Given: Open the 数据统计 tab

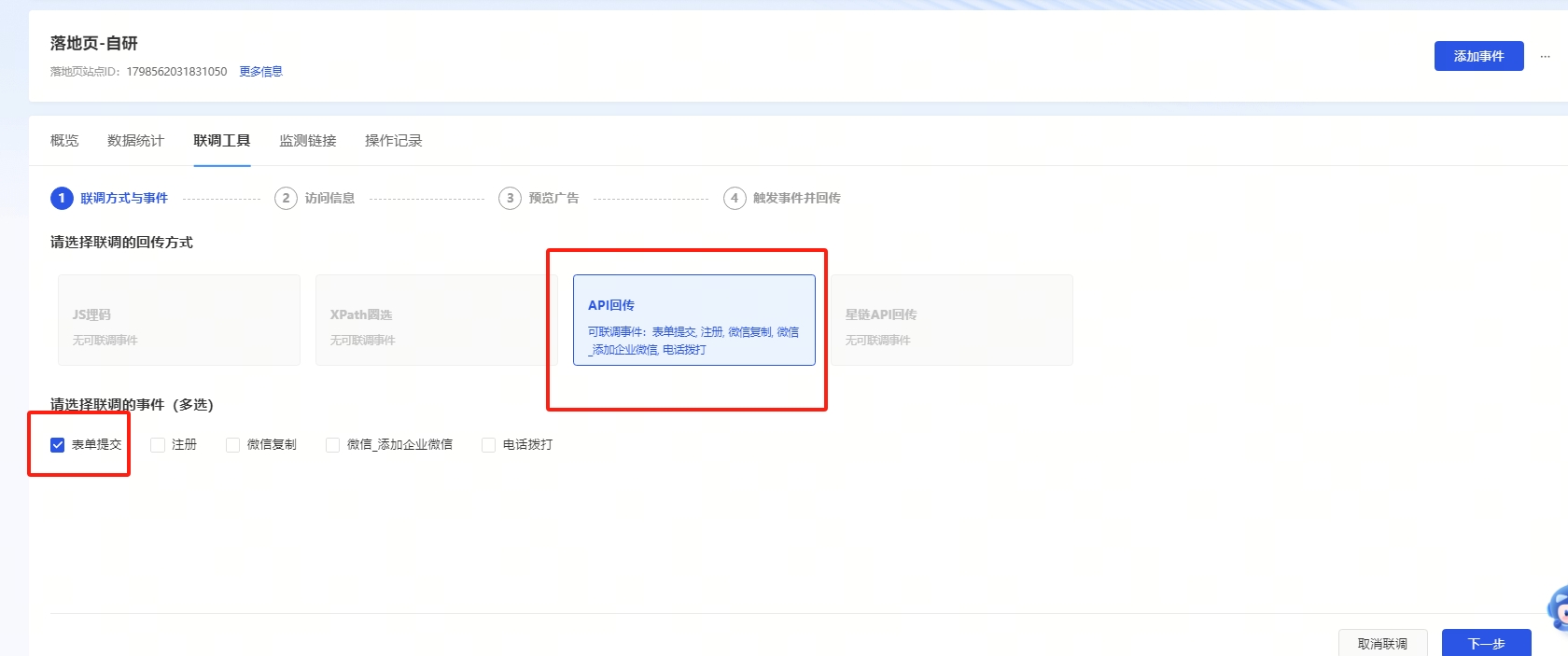Looking at the screenshot, I should (x=135, y=141).
